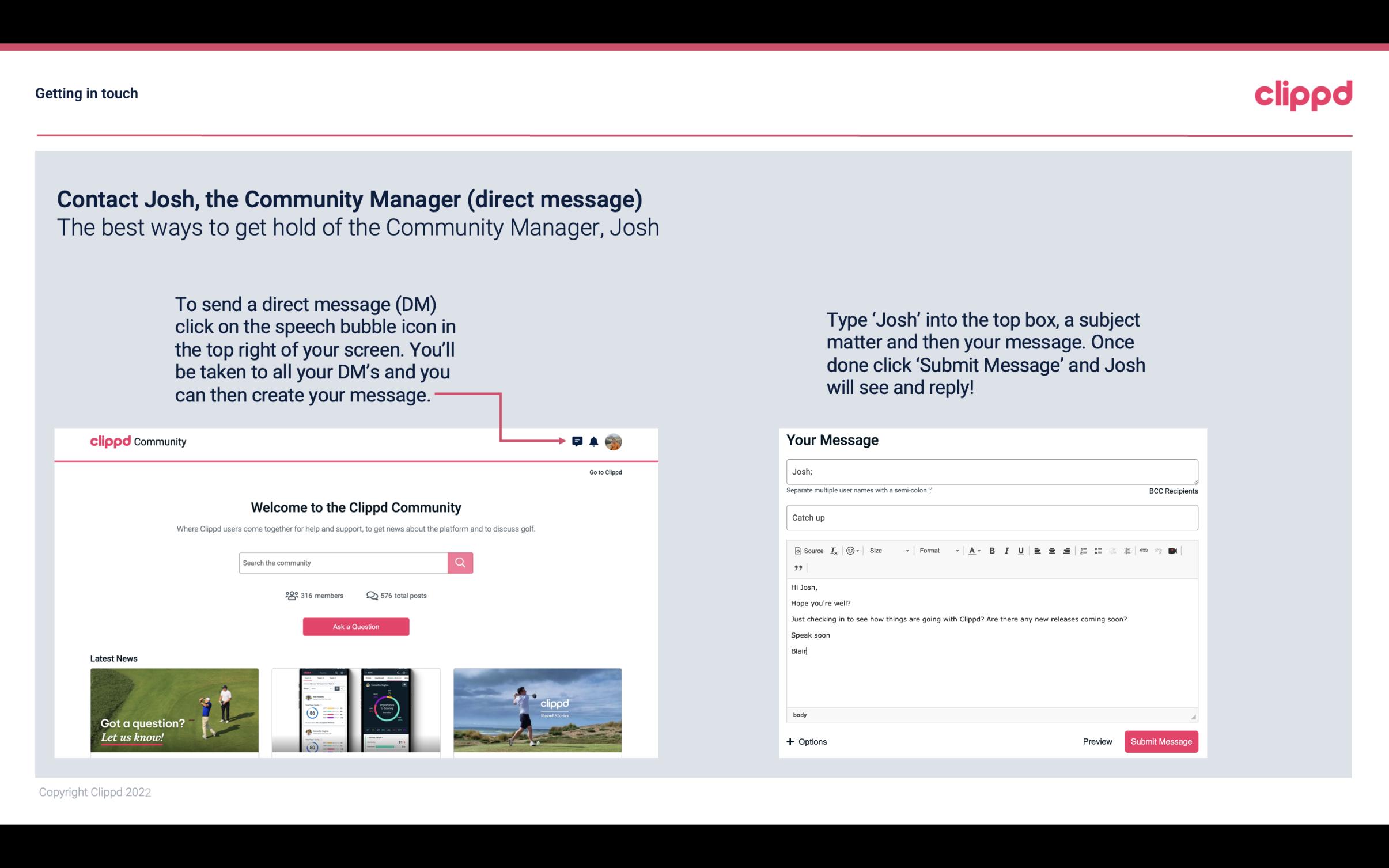
Task: Click the user profile avatar icon
Action: tap(613, 441)
